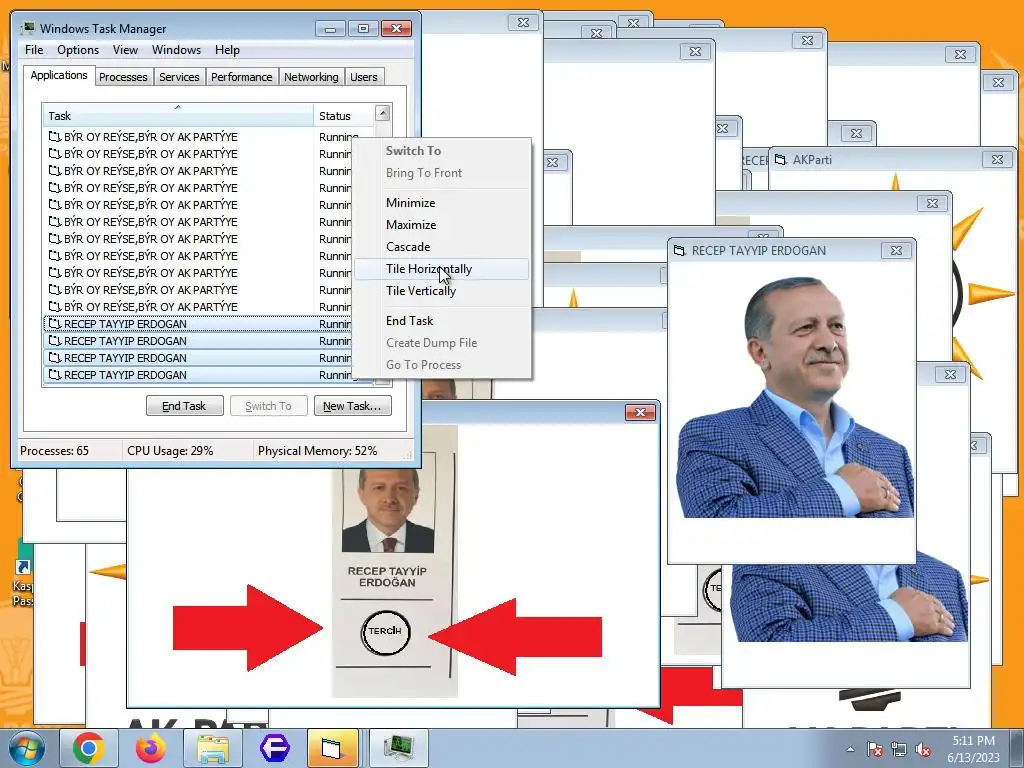This screenshot has height=768, width=1024.
Task: Open the Windows menu in Task Manager
Action: pos(176,50)
